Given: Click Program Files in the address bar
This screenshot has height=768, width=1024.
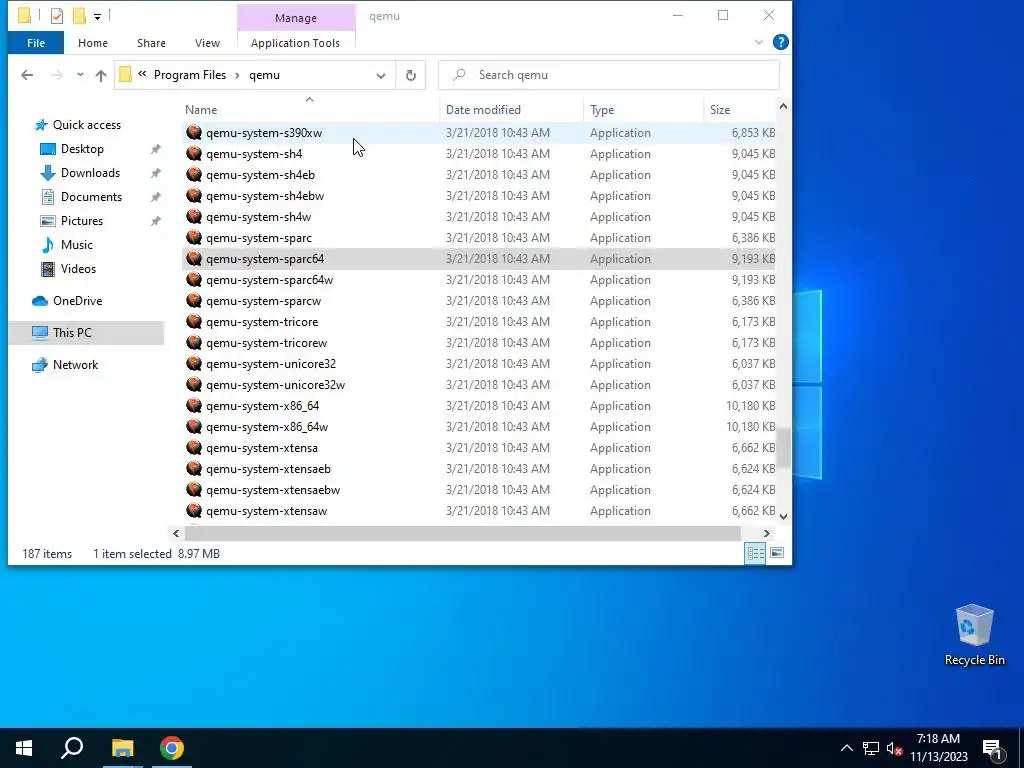Looking at the screenshot, I should (x=190, y=75).
